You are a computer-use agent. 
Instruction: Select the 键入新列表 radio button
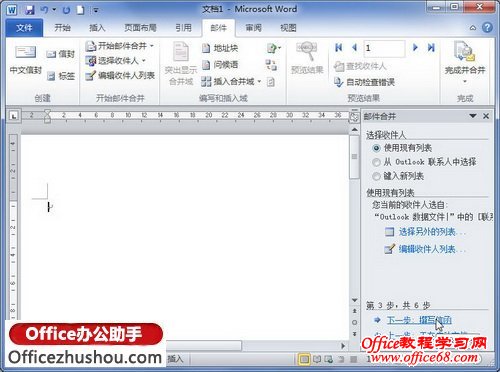pyautogui.click(x=376, y=176)
